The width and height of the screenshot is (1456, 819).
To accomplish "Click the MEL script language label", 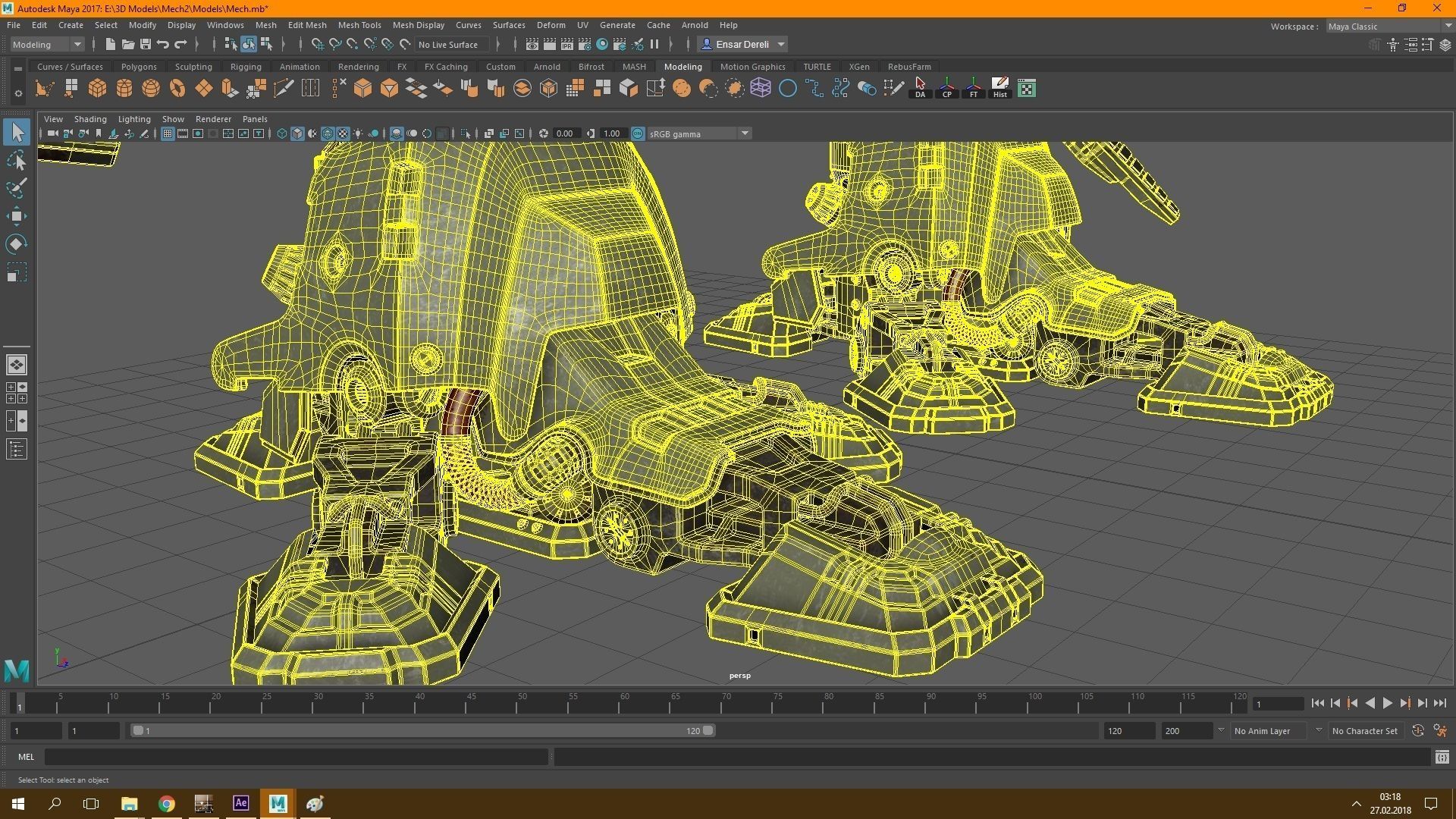I will 27,757.
